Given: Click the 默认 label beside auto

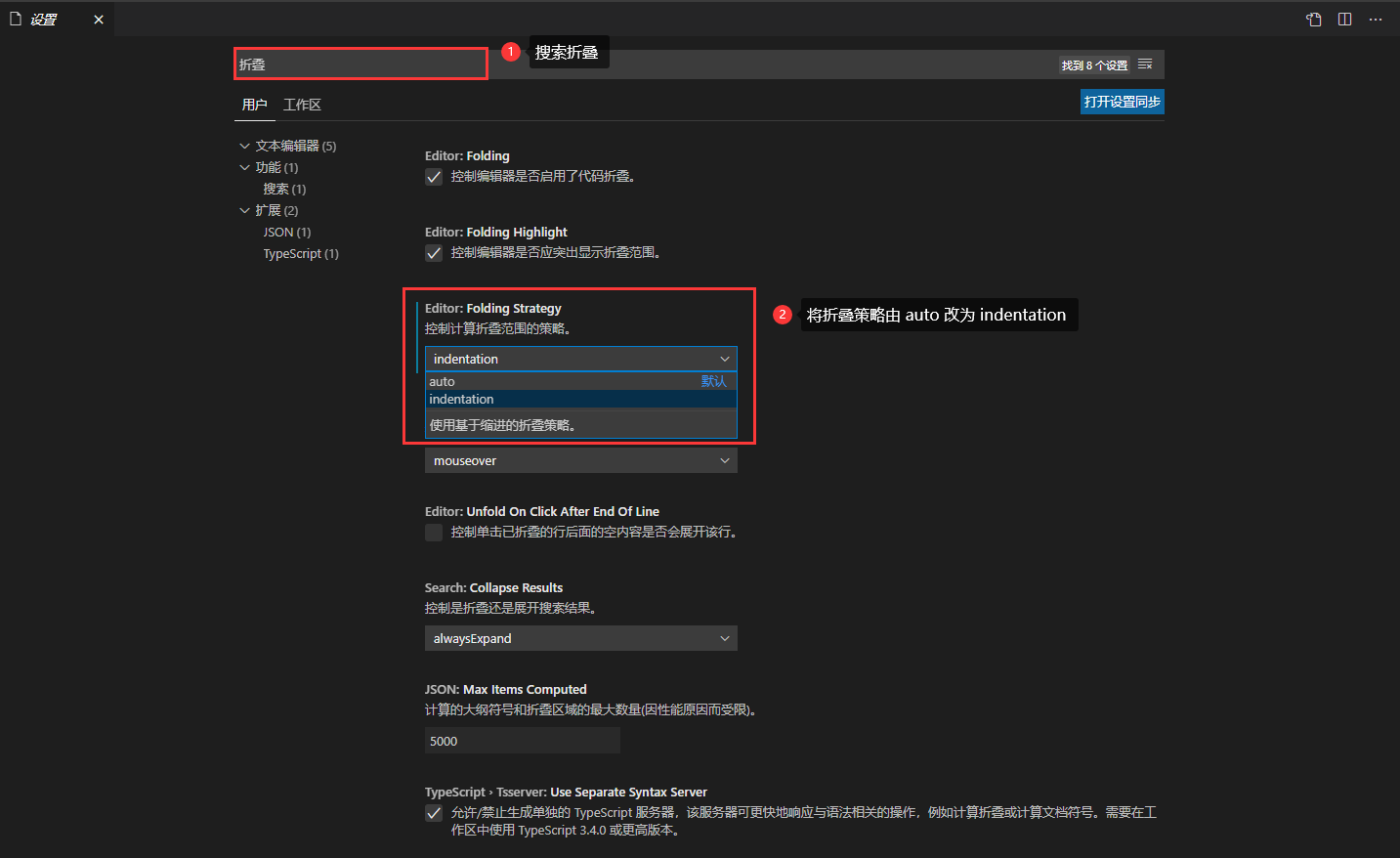Looking at the screenshot, I should point(714,381).
